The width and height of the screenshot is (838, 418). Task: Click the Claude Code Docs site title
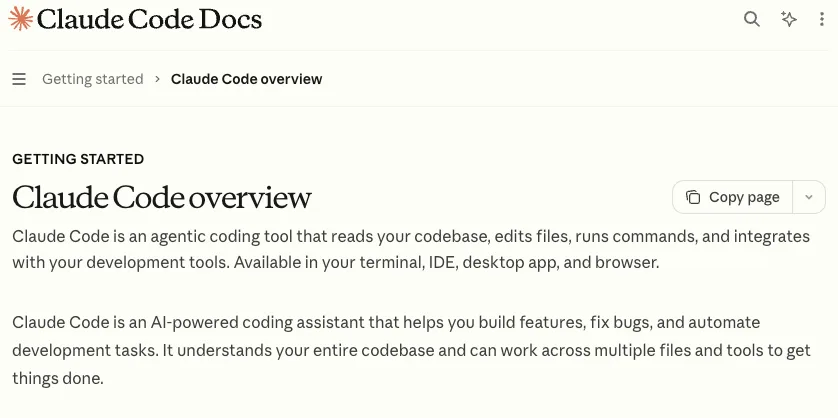[x=150, y=19]
